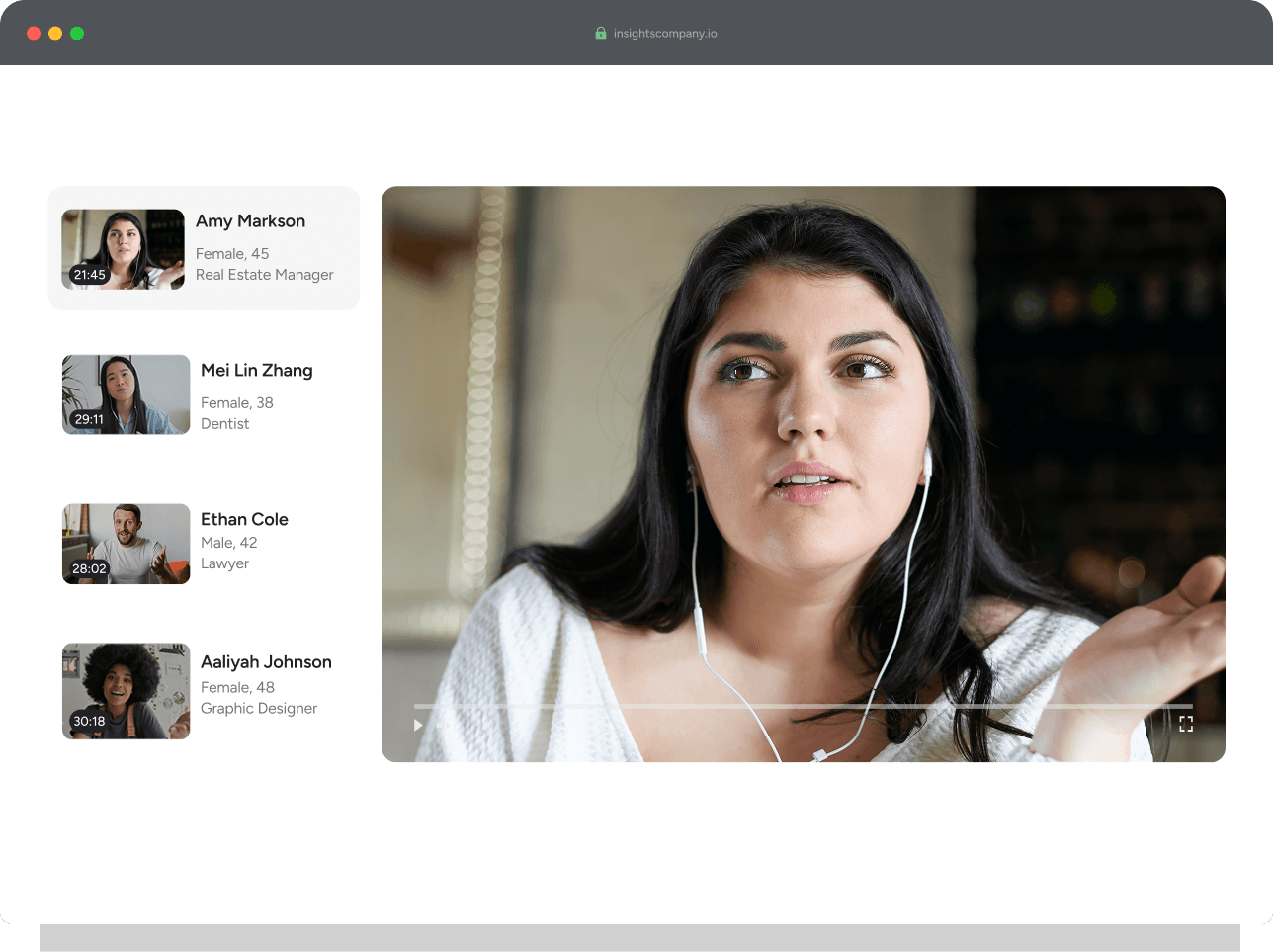Click the Mei Lin Zhang name
This screenshot has width=1273, height=952.
(x=256, y=371)
